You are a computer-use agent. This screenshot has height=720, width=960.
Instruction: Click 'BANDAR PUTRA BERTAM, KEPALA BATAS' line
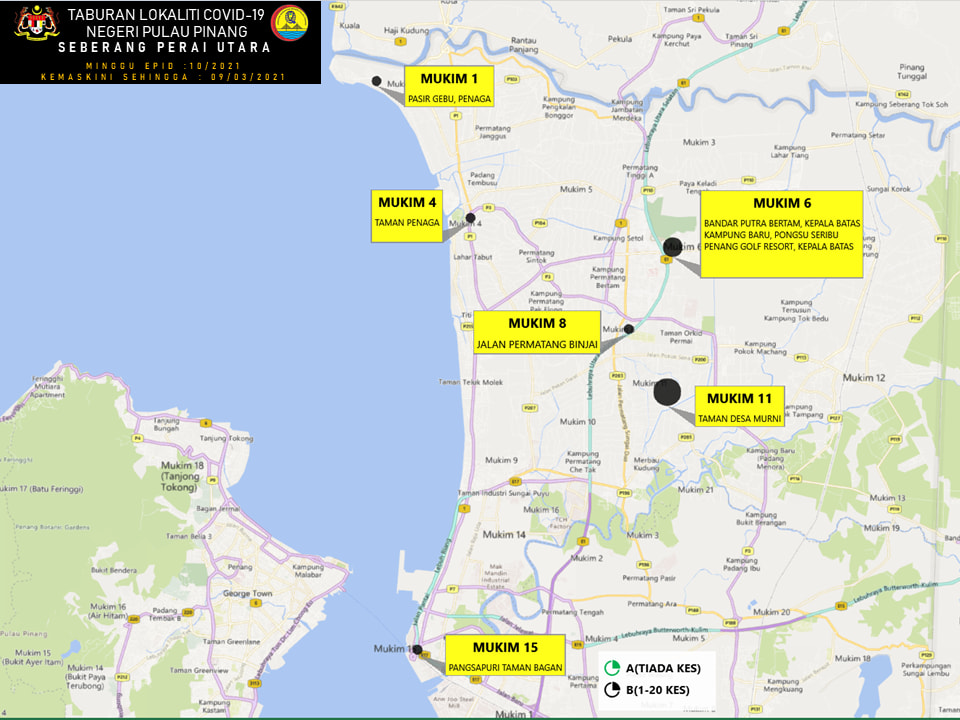click(782, 223)
